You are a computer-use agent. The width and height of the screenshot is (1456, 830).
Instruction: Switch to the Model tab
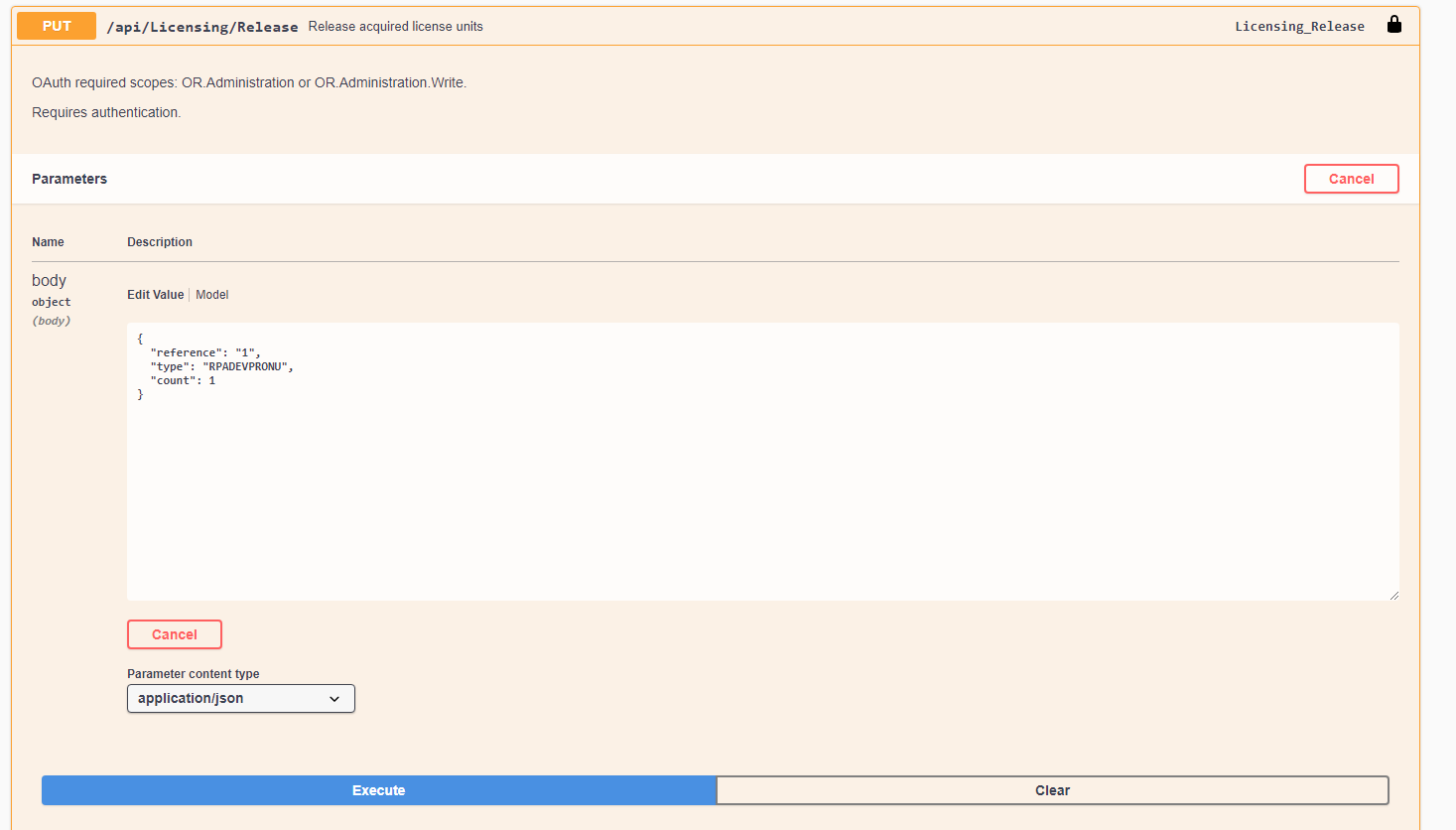(x=211, y=294)
